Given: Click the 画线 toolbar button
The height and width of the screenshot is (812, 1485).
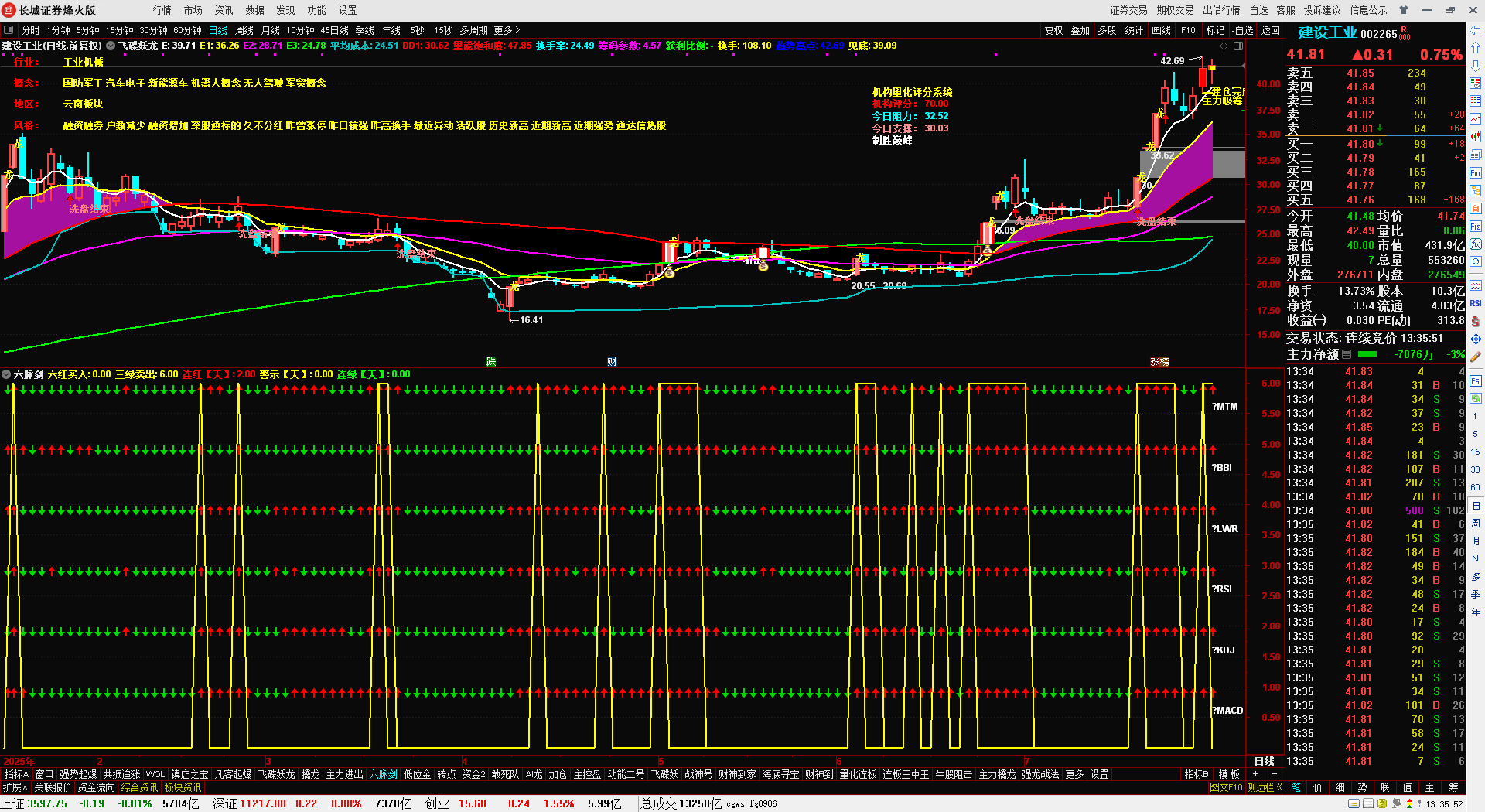Looking at the screenshot, I should (x=1162, y=30).
